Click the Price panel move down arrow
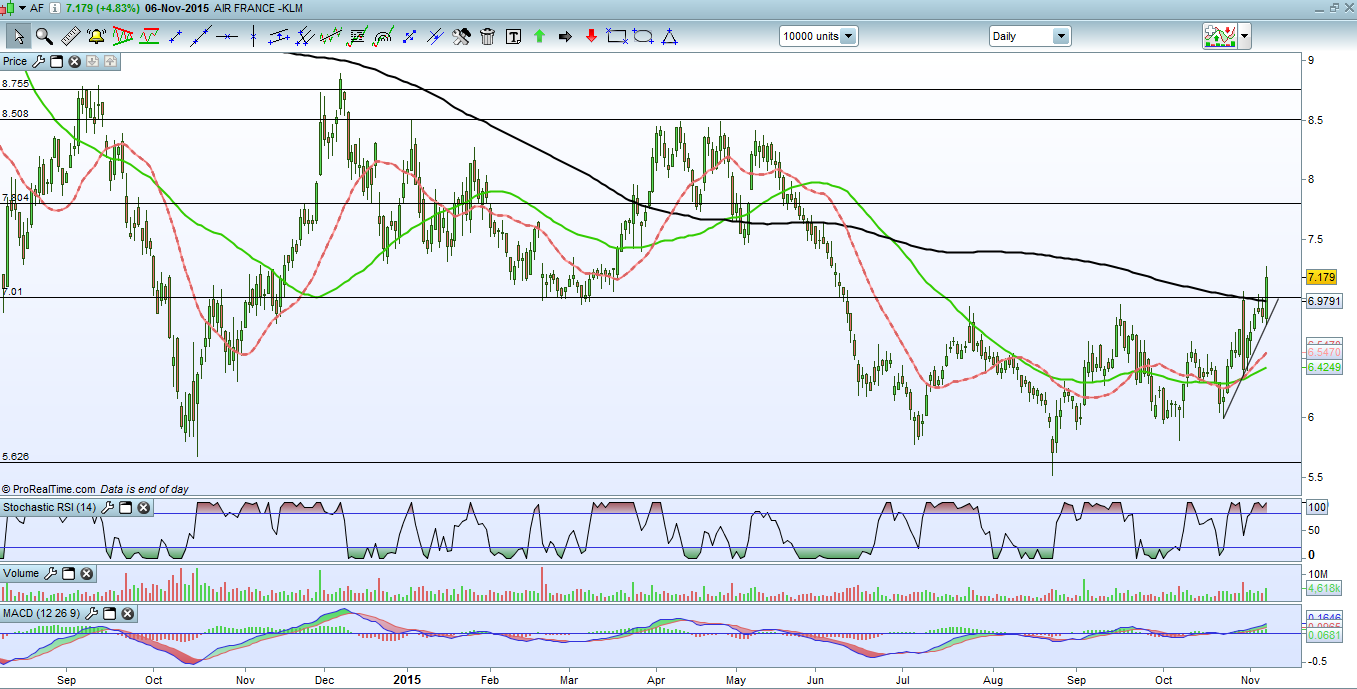Image resolution: width=1357 pixels, height=689 pixels. [x=92, y=61]
